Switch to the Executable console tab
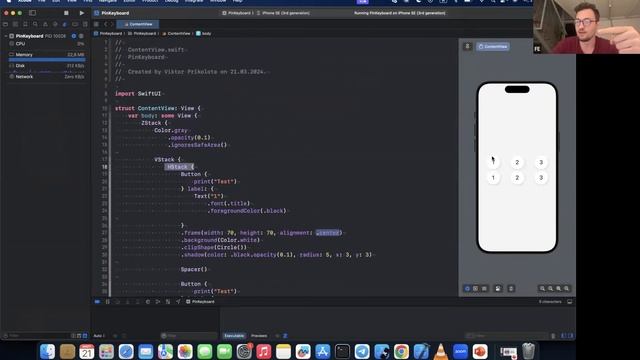The width and height of the screenshot is (640, 360). 234,336
